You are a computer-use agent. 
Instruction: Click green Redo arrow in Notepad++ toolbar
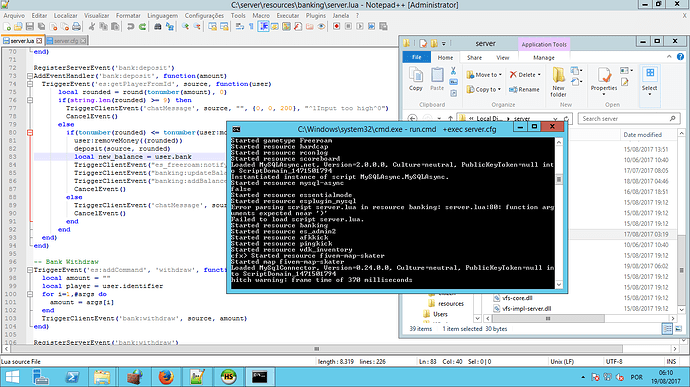click(x=142, y=27)
